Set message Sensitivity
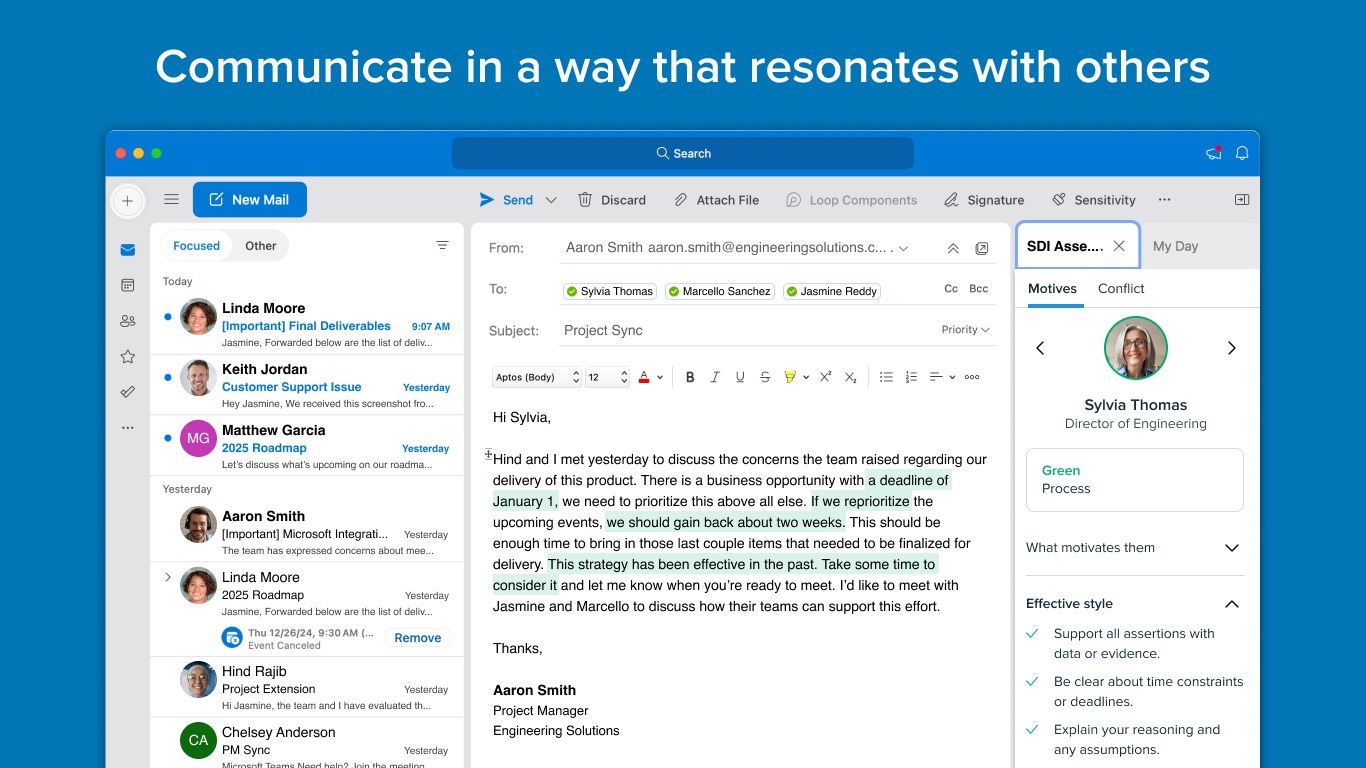 1094,200
